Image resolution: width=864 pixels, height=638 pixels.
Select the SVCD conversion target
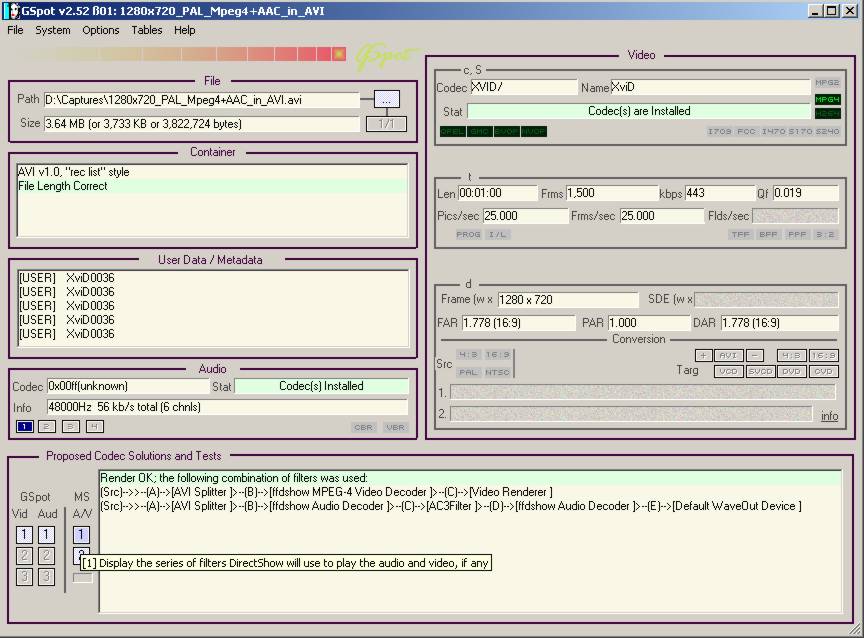pyautogui.click(x=761, y=371)
